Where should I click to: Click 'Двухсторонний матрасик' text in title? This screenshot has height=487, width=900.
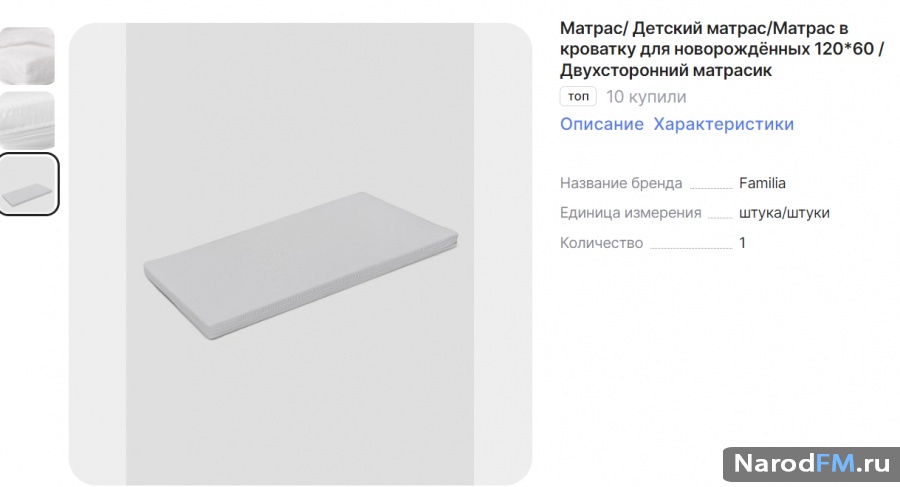[666, 71]
